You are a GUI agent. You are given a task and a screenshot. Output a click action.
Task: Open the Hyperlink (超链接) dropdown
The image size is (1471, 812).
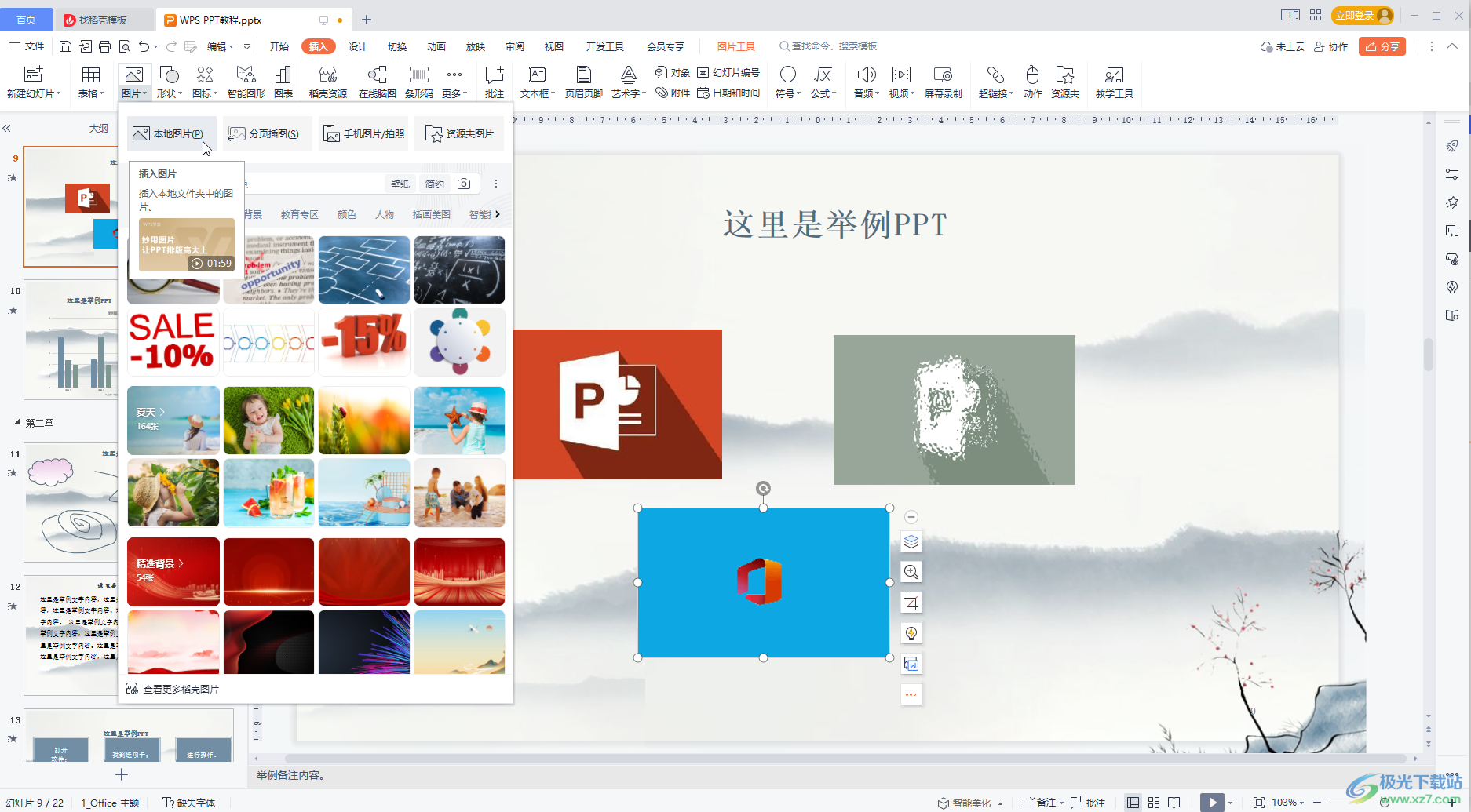coord(996,93)
